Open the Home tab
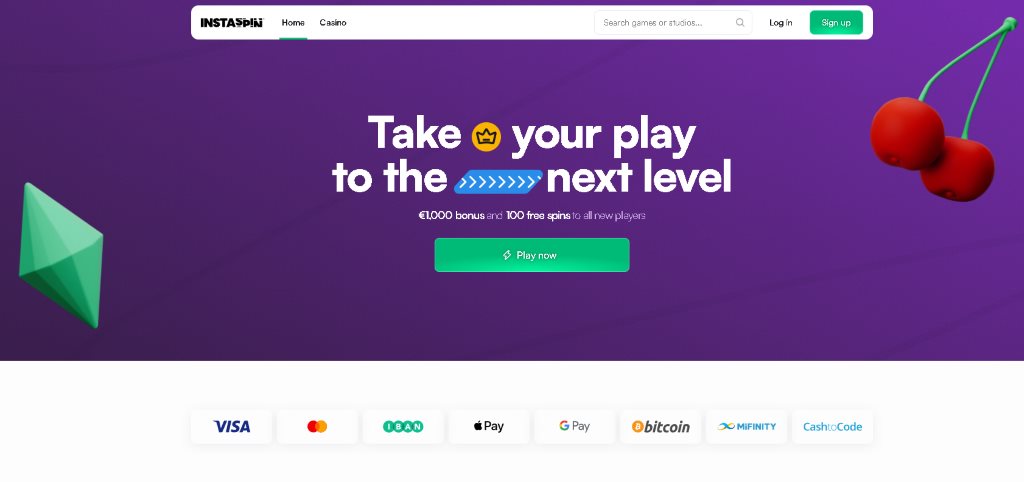The width and height of the screenshot is (1024, 482). (293, 23)
